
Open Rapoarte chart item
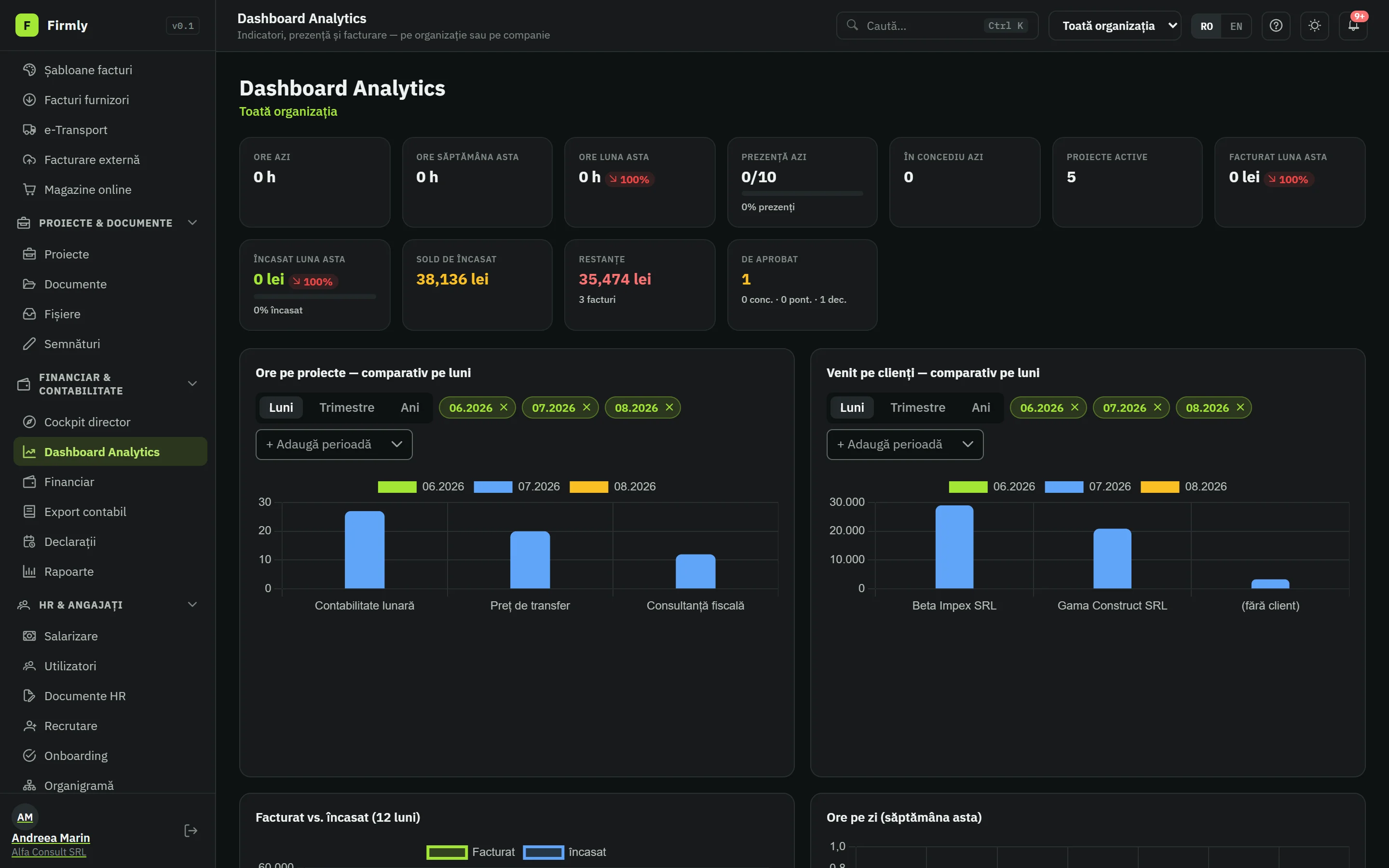tap(110, 571)
